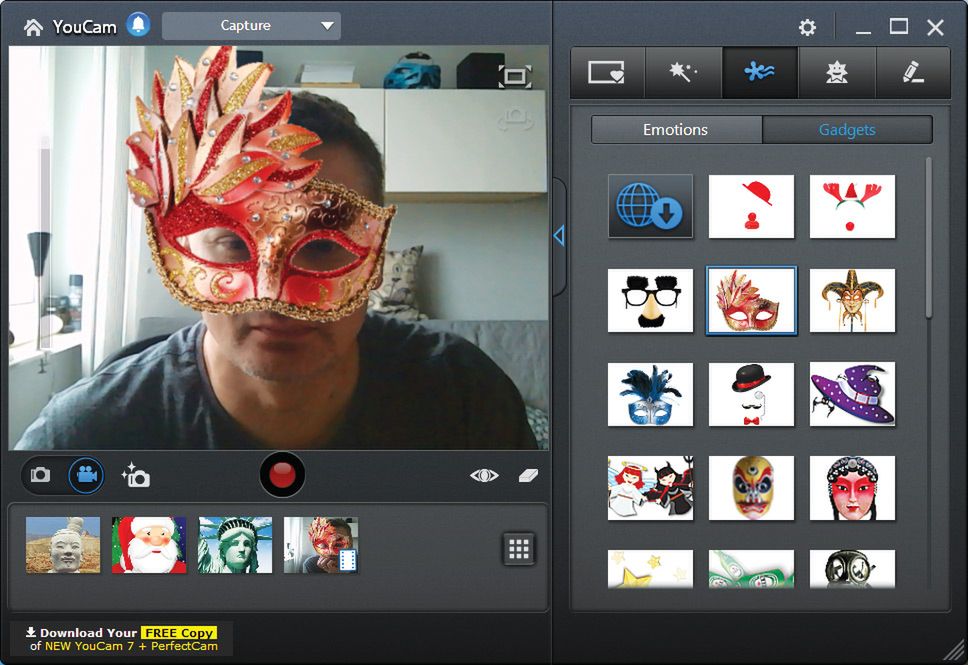The height and width of the screenshot is (665, 968).
Task: Select burst shot camera icon
Action: point(136,475)
